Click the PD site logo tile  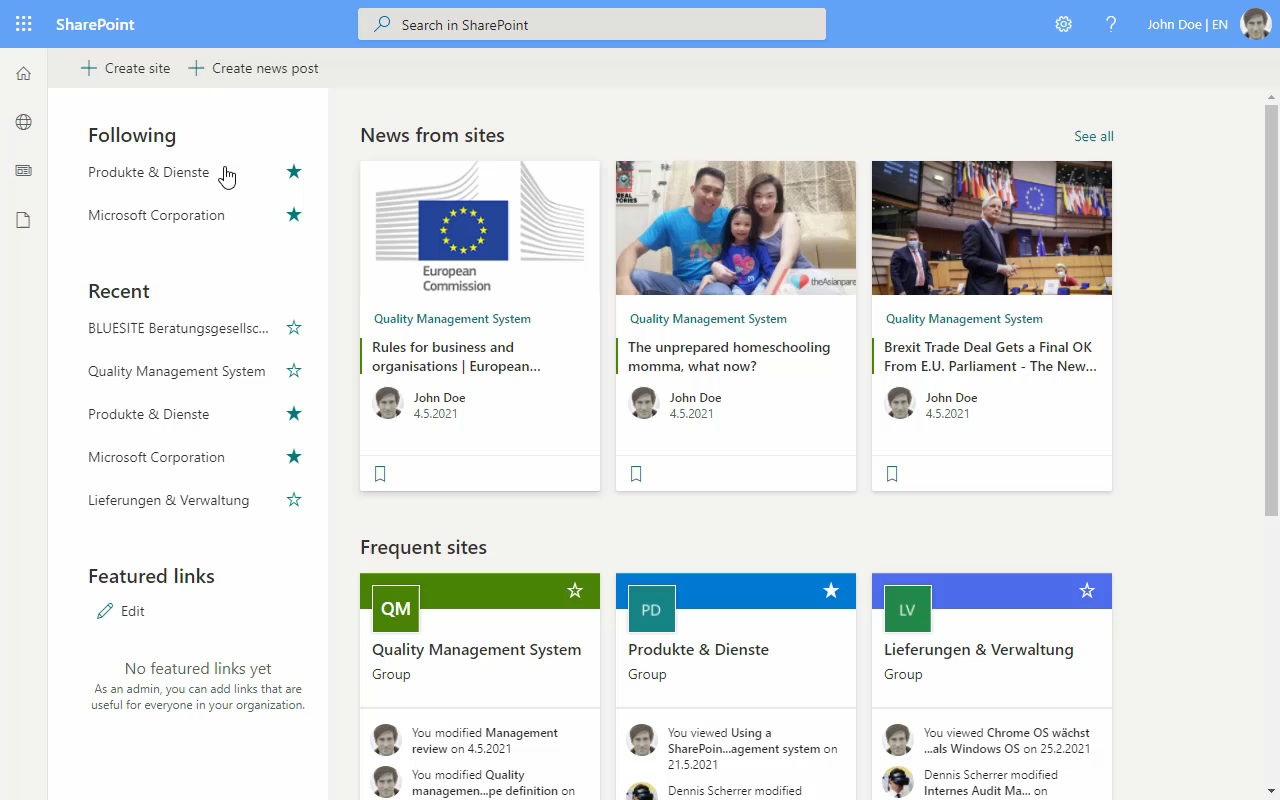pyautogui.click(x=652, y=609)
